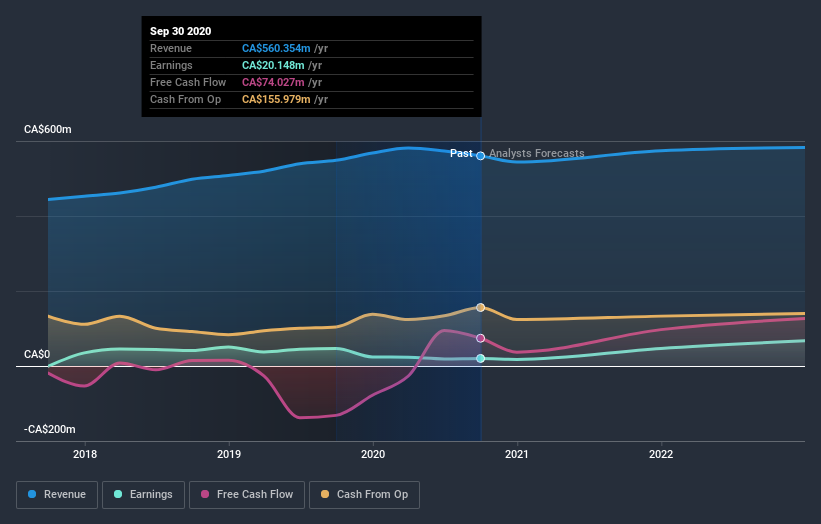Click the Past label on chart
821x524 pixels.
click(461, 153)
